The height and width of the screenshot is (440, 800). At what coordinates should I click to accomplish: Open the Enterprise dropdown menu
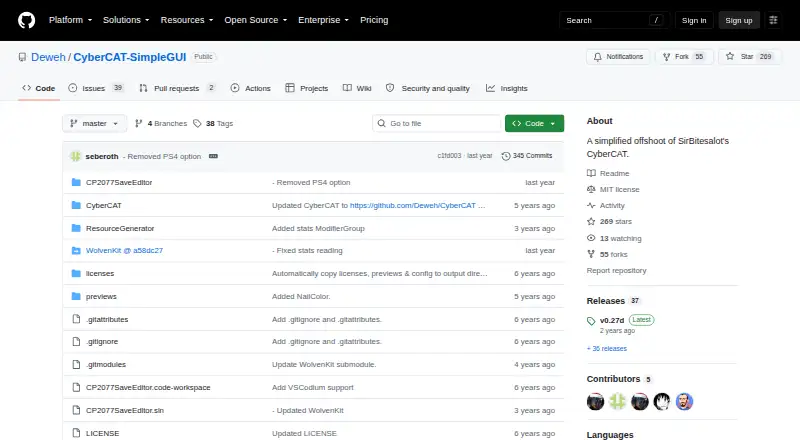point(323,20)
